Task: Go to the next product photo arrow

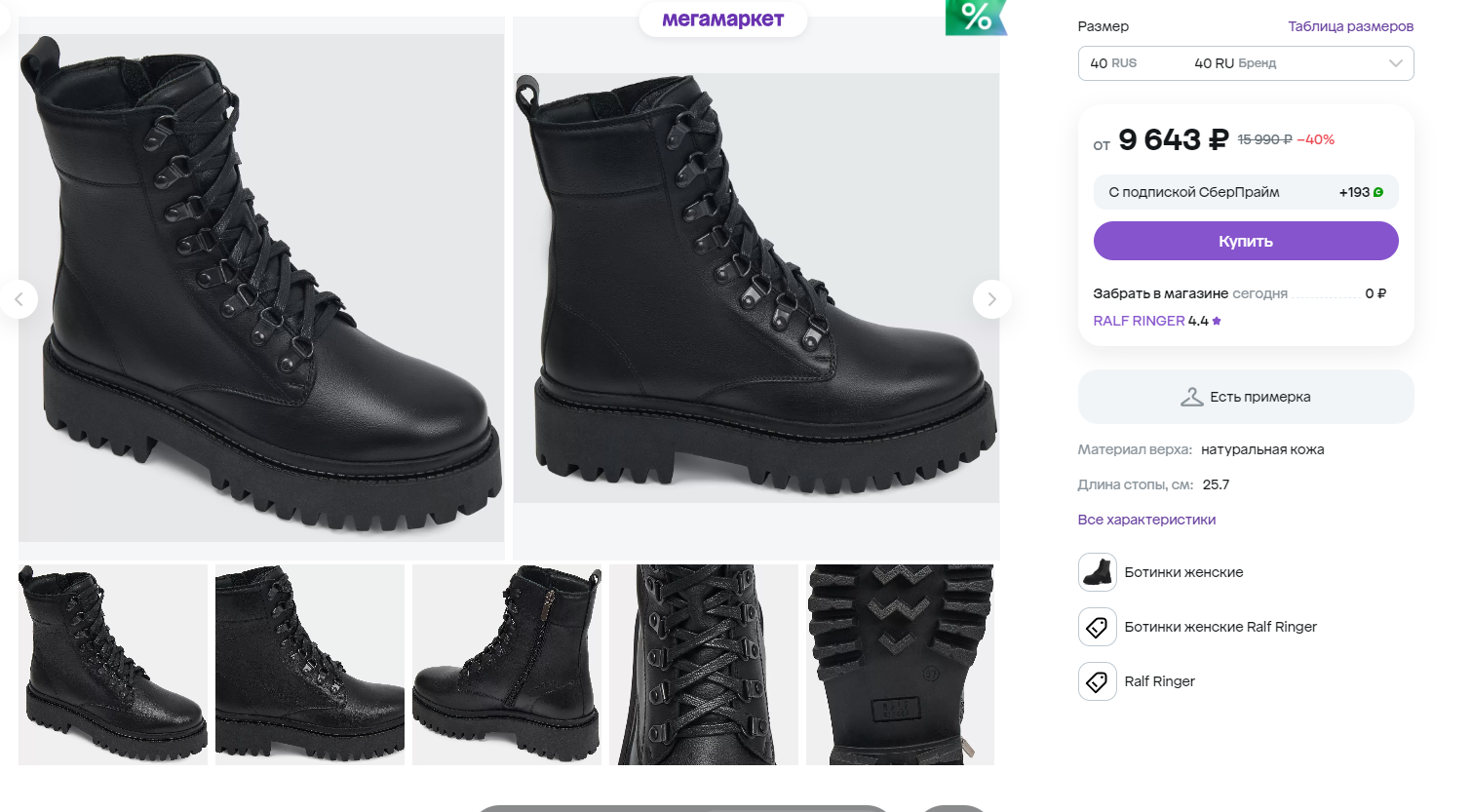Action: [x=991, y=299]
